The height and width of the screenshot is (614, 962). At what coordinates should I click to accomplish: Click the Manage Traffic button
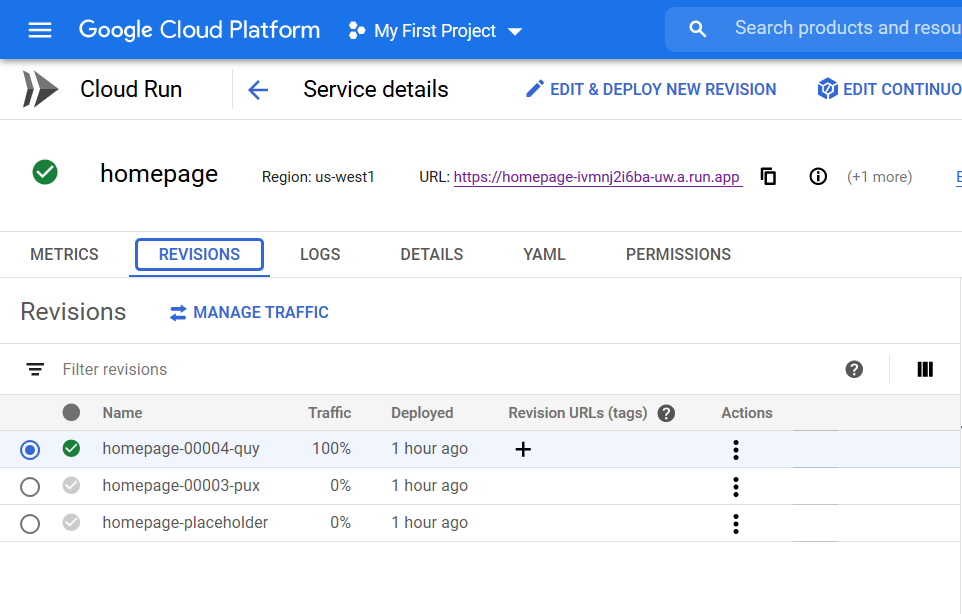[x=249, y=313]
